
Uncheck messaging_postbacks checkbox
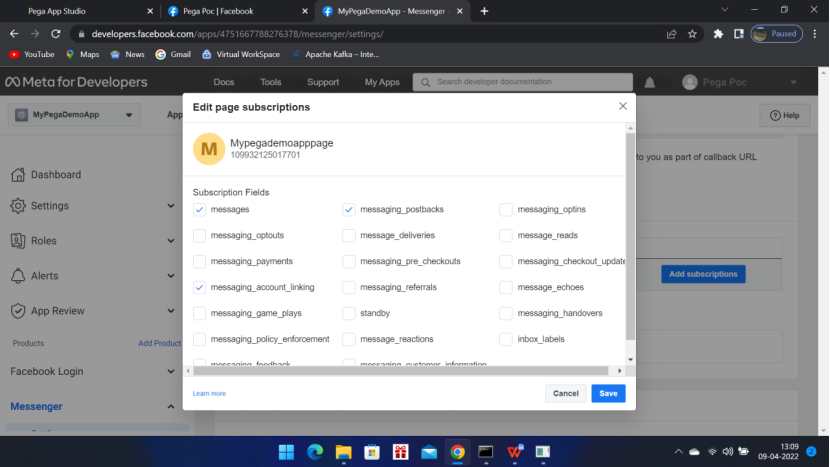pyautogui.click(x=348, y=209)
